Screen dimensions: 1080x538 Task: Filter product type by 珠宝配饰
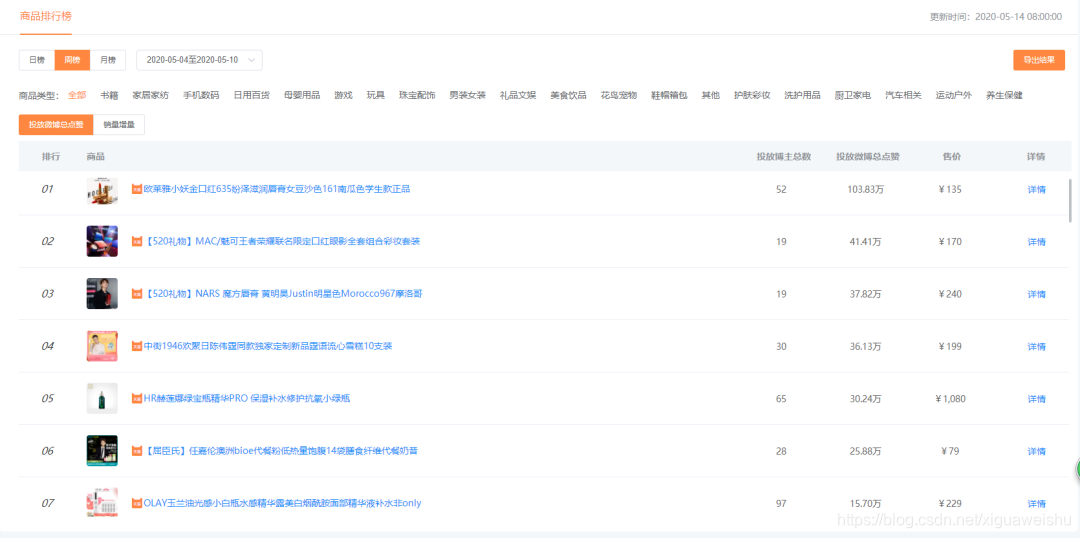tap(417, 95)
